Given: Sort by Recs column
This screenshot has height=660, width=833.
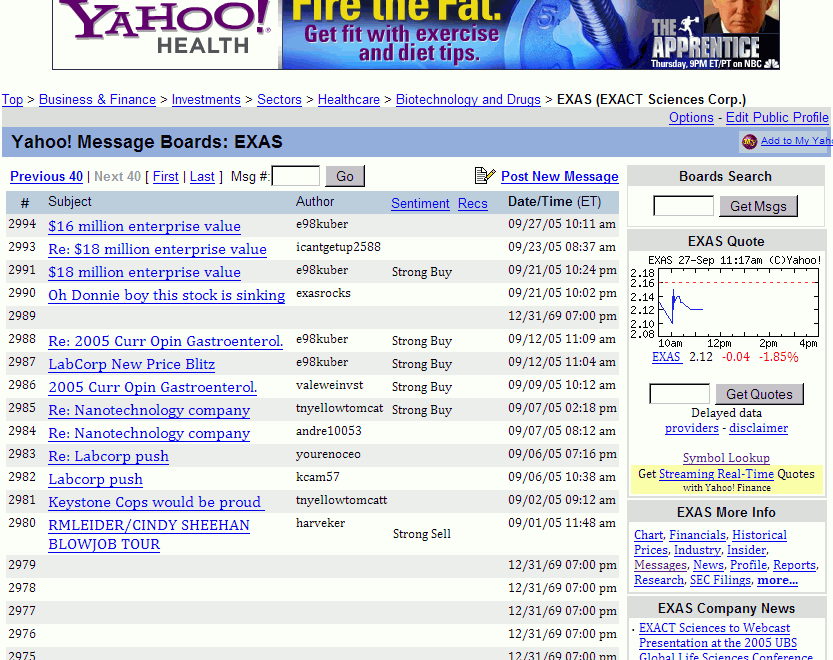Looking at the screenshot, I should tap(473, 204).
